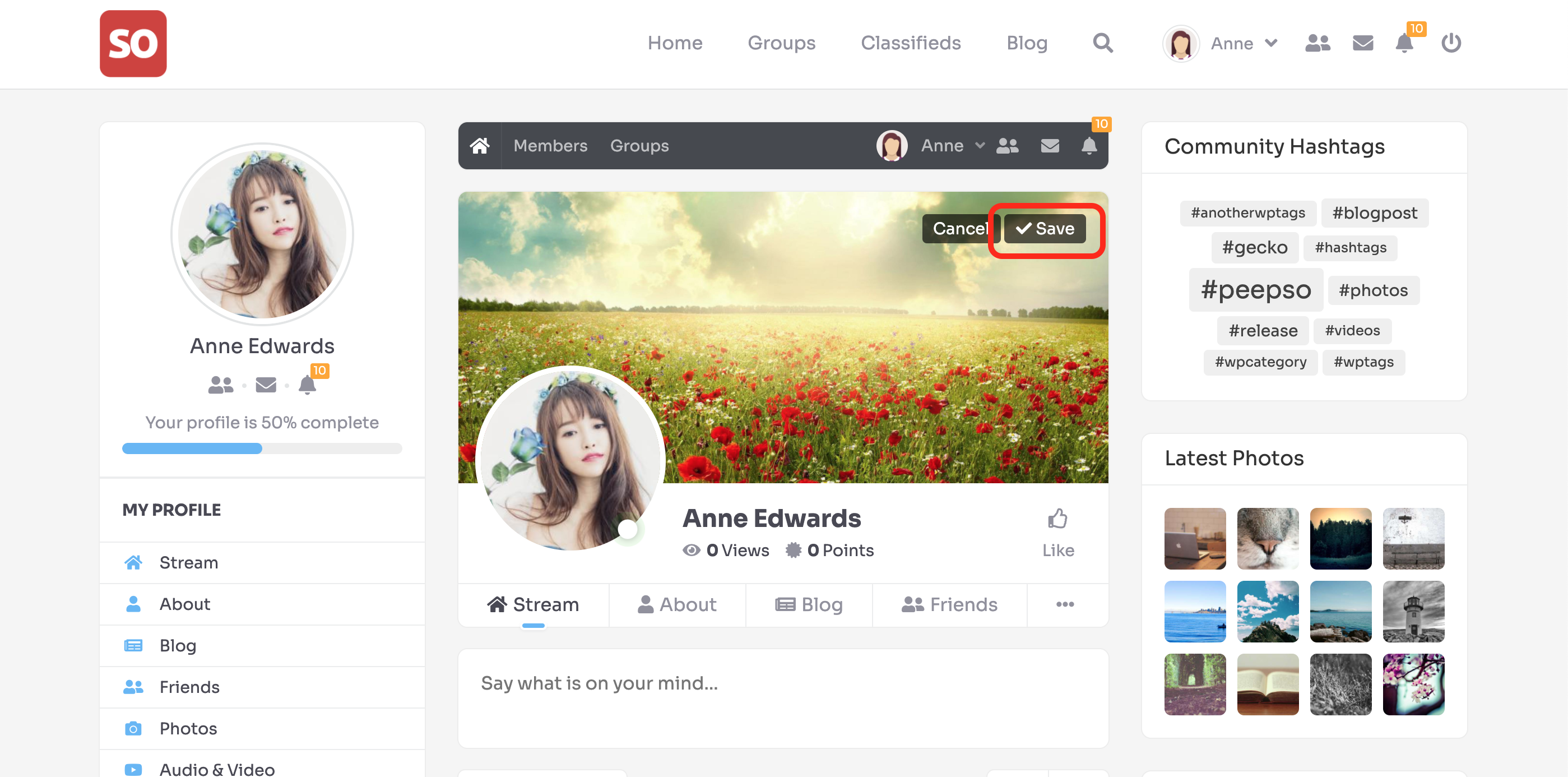The height and width of the screenshot is (777, 1568).
Task: Click the #wpcategory hashtag
Action: [1260, 362]
